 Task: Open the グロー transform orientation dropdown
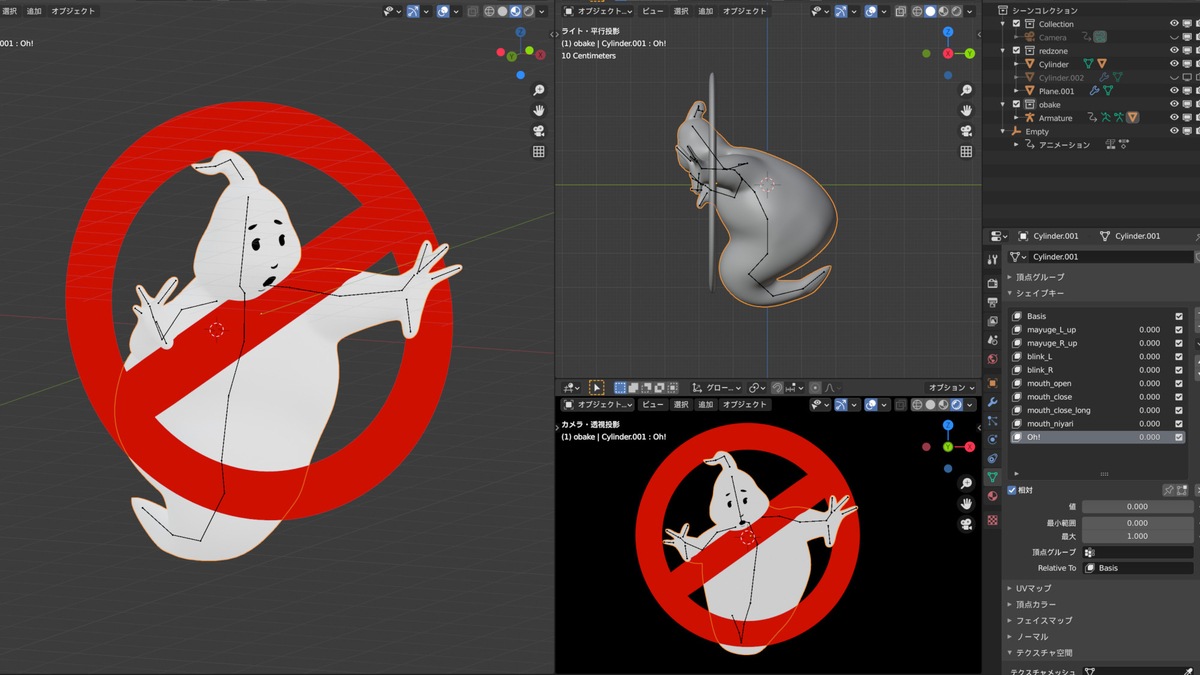716,388
